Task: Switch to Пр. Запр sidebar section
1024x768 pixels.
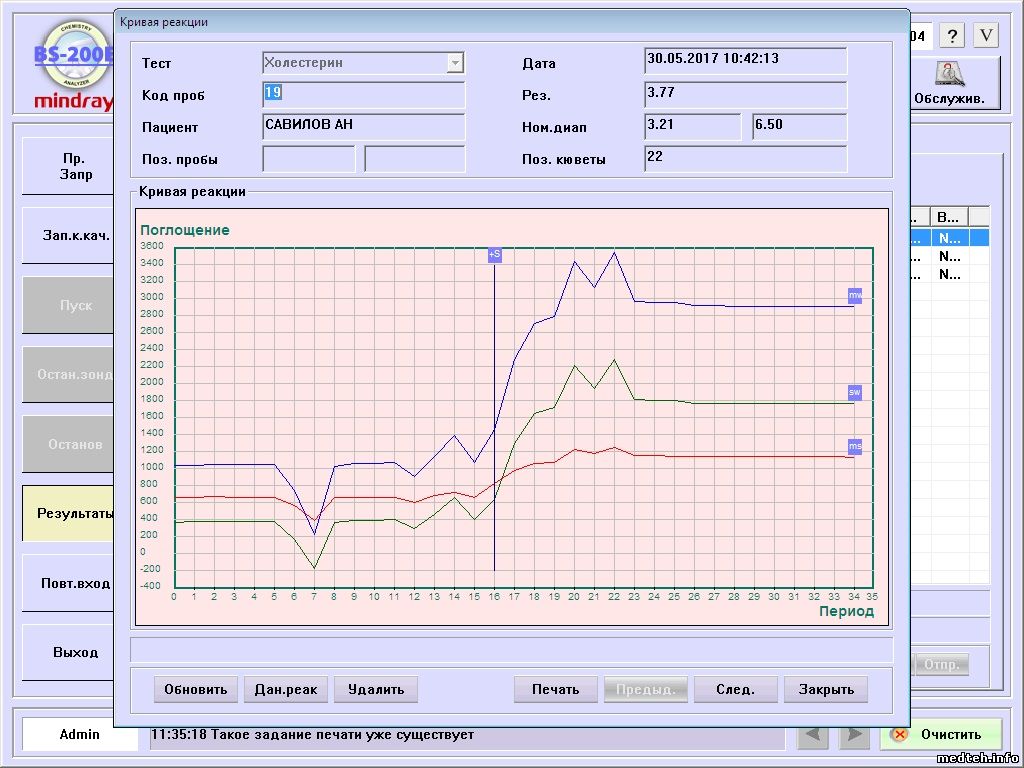Action: point(68,167)
